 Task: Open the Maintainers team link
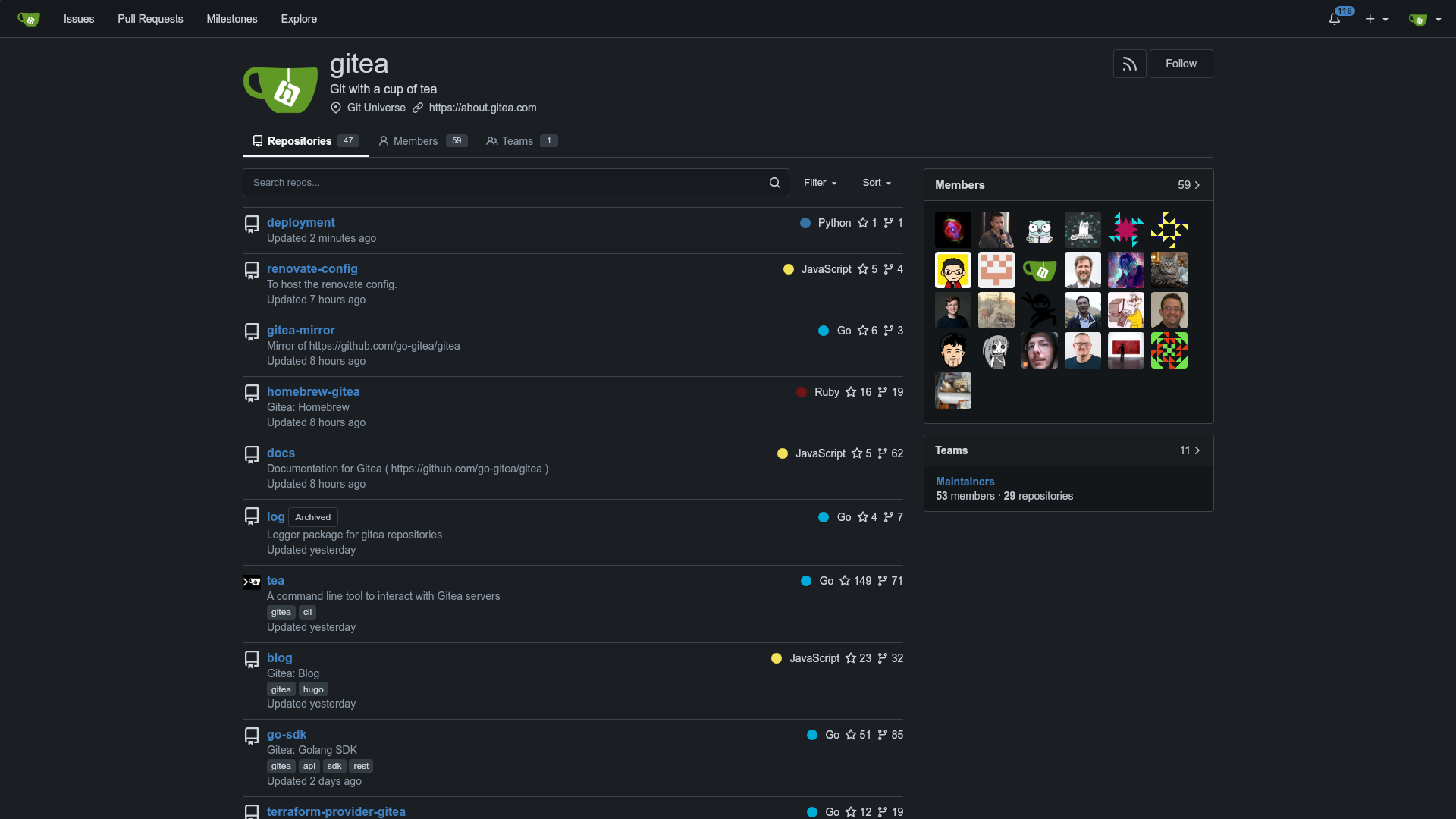(965, 482)
